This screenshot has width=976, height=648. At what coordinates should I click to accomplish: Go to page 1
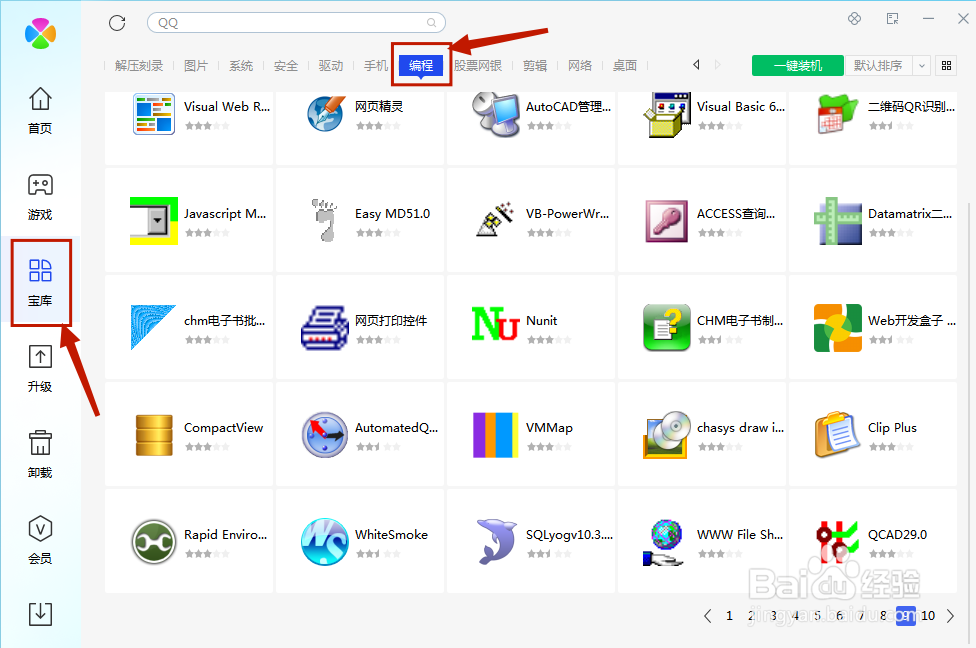tap(729, 616)
